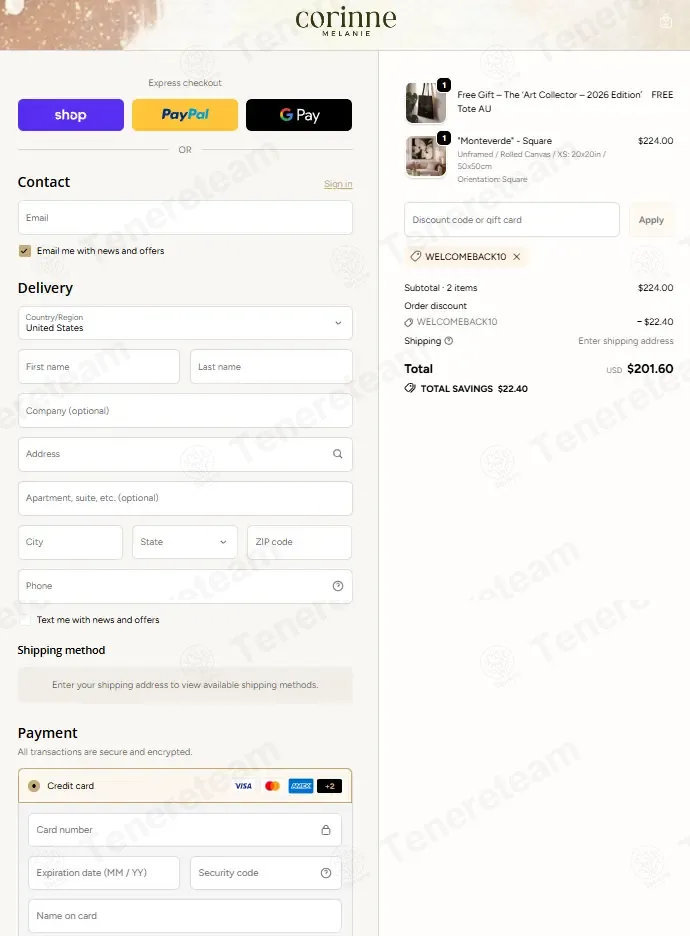This screenshot has height=936, width=690.
Task: Click the Sign in link
Action: pos(338,184)
